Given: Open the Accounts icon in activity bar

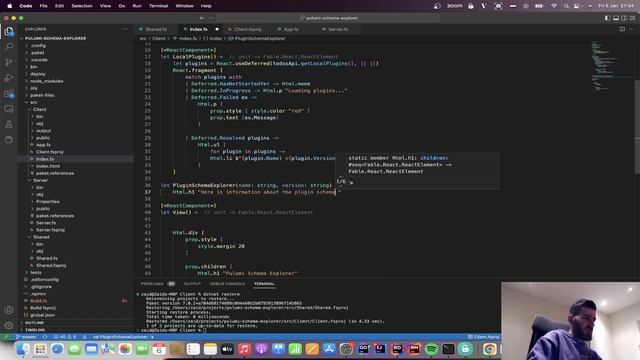Looking at the screenshot, I should tap(9, 310).
